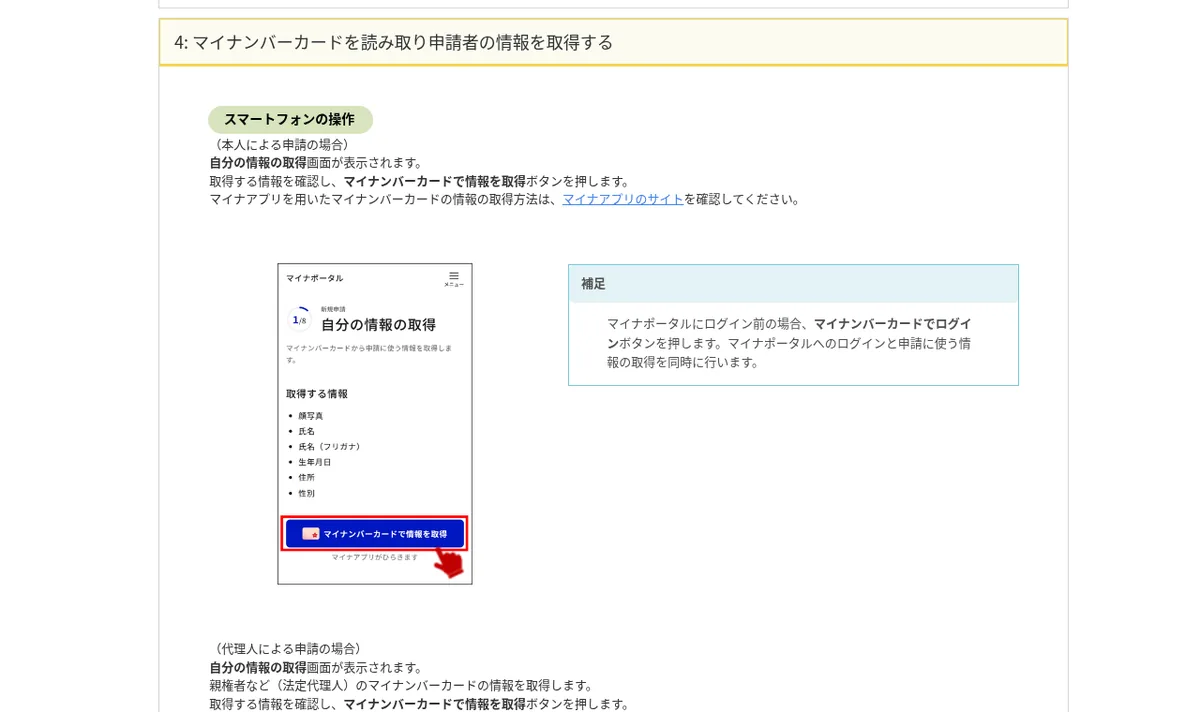Click the マイナポータル title in phone mockup

[x=314, y=278]
